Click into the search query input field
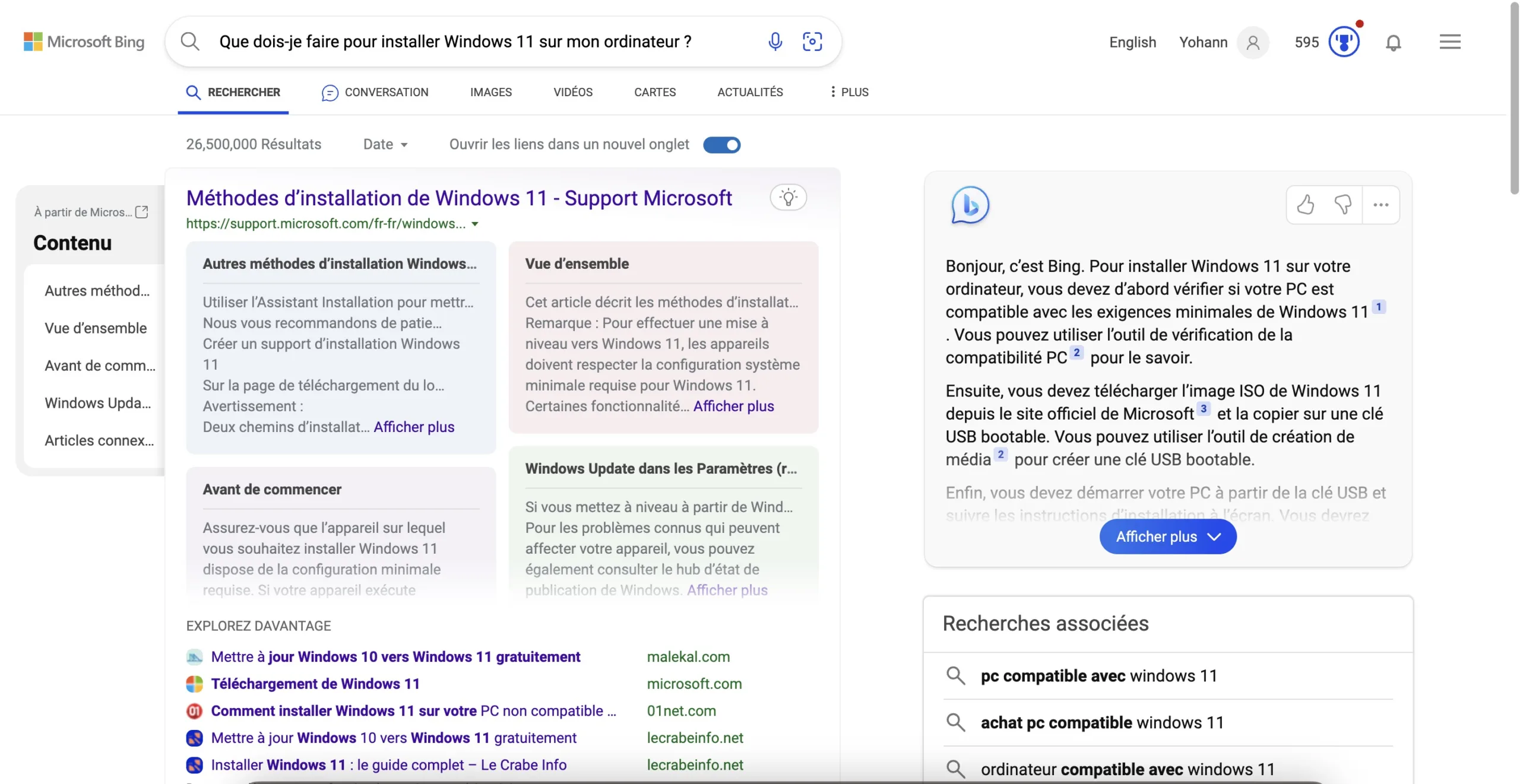The image size is (1520, 784). click(455, 42)
